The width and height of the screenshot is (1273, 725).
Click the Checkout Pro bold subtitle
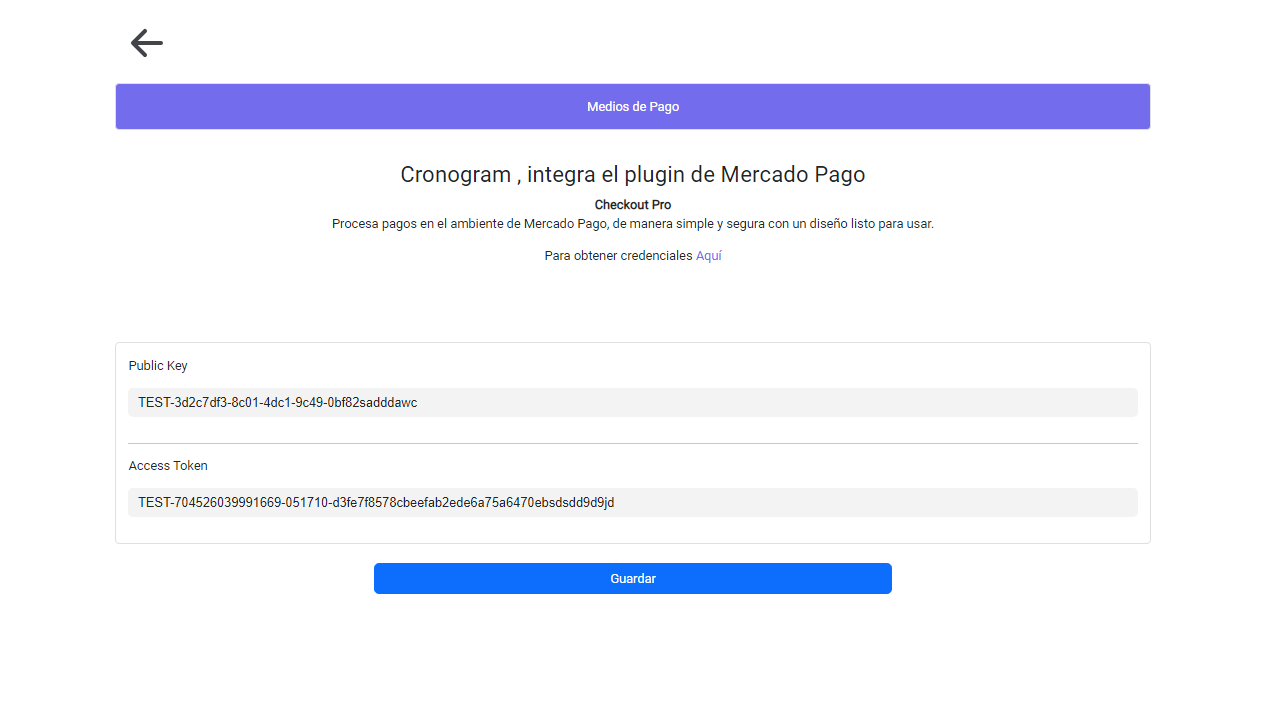632,205
